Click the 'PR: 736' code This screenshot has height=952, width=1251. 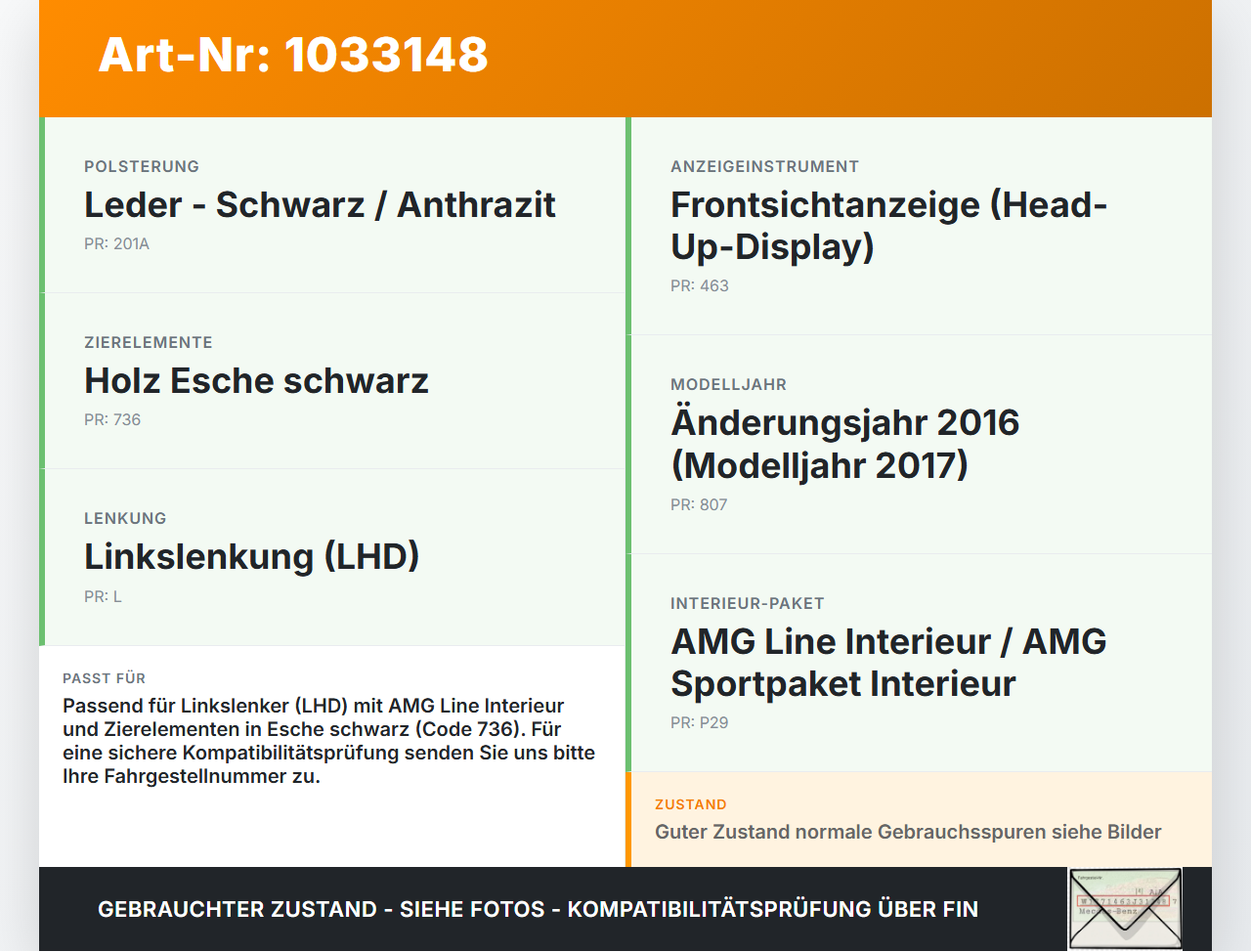tap(112, 420)
